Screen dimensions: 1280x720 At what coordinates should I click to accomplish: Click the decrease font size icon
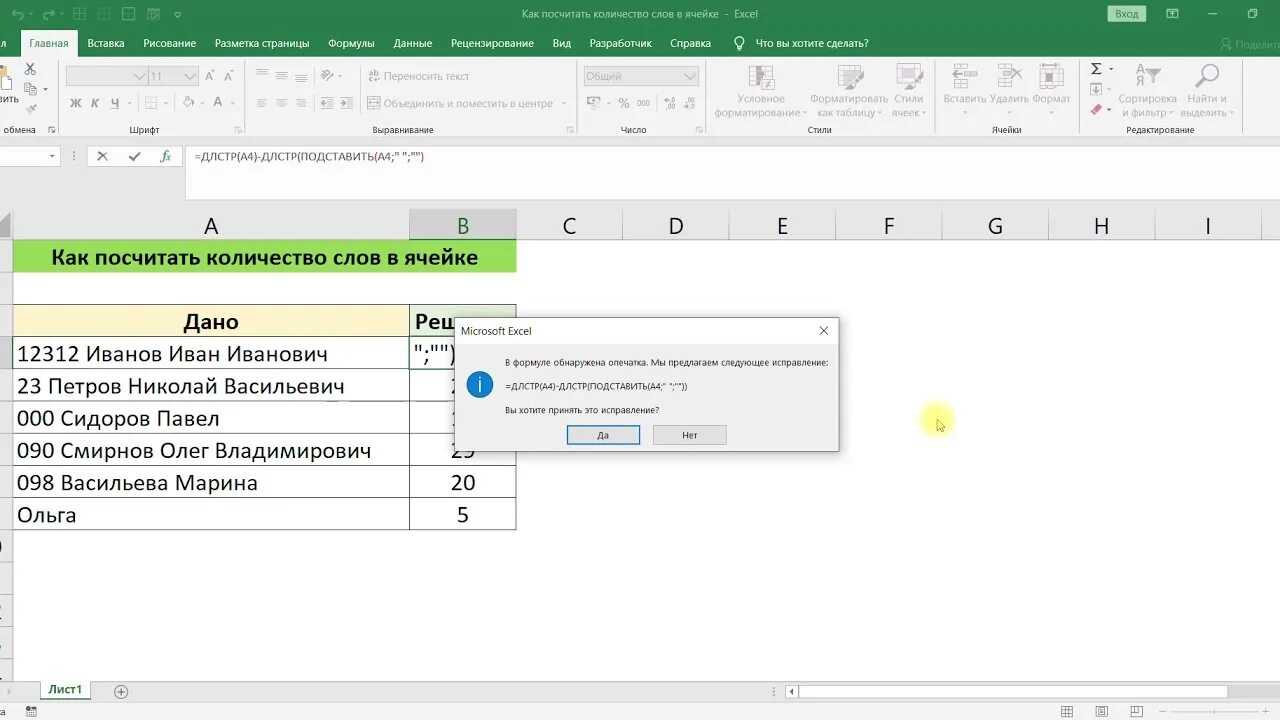(x=229, y=76)
